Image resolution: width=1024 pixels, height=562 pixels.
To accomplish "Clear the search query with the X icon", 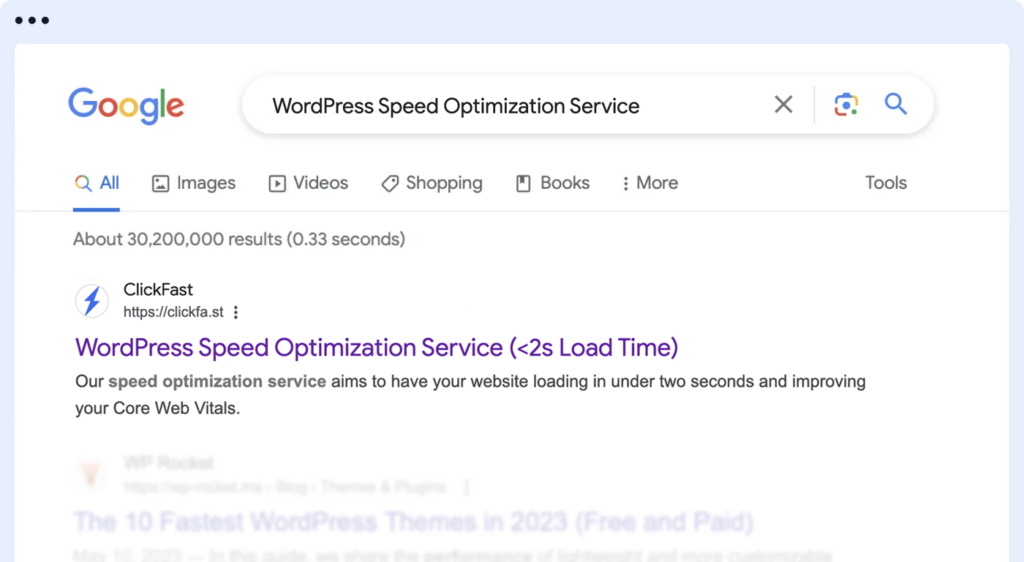I will 783,105.
